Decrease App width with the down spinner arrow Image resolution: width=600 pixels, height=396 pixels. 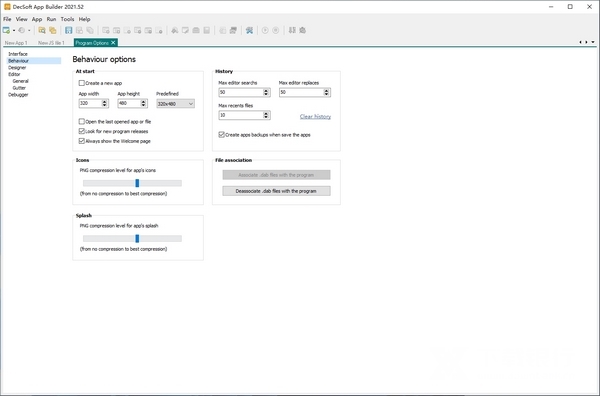104,105
